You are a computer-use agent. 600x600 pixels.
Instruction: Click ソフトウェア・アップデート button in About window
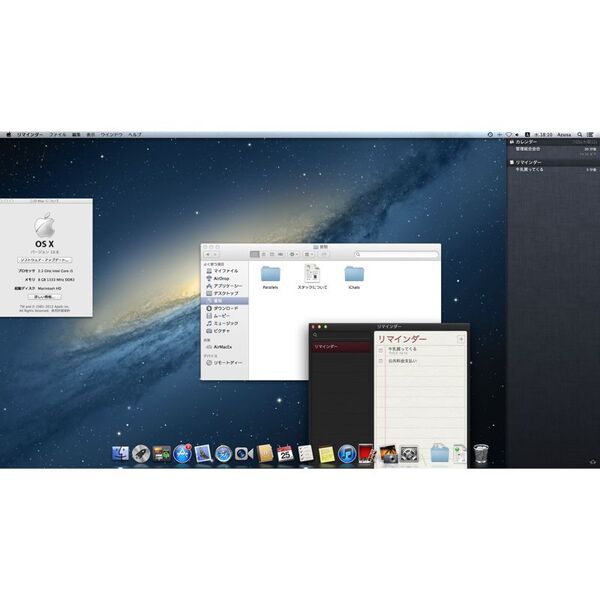point(45,260)
